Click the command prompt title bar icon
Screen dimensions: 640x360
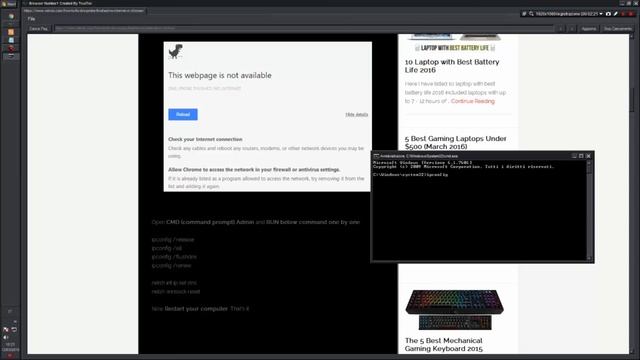pyautogui.click(x=376, y=156)
